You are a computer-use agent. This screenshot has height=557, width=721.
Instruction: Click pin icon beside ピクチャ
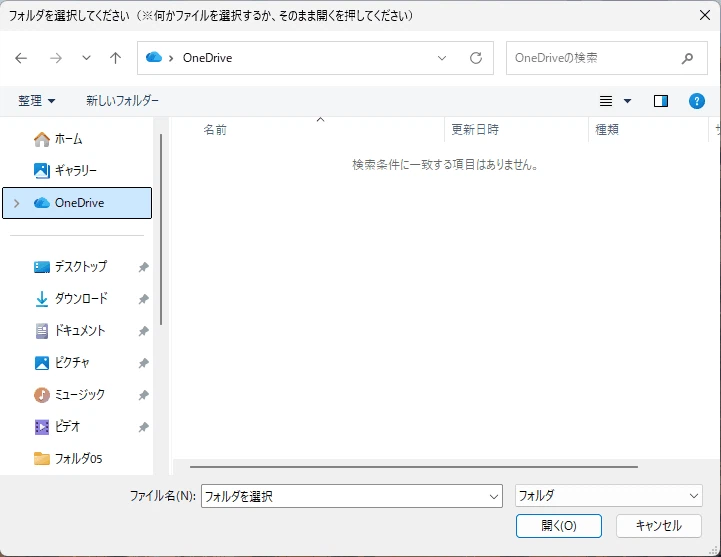143,363
